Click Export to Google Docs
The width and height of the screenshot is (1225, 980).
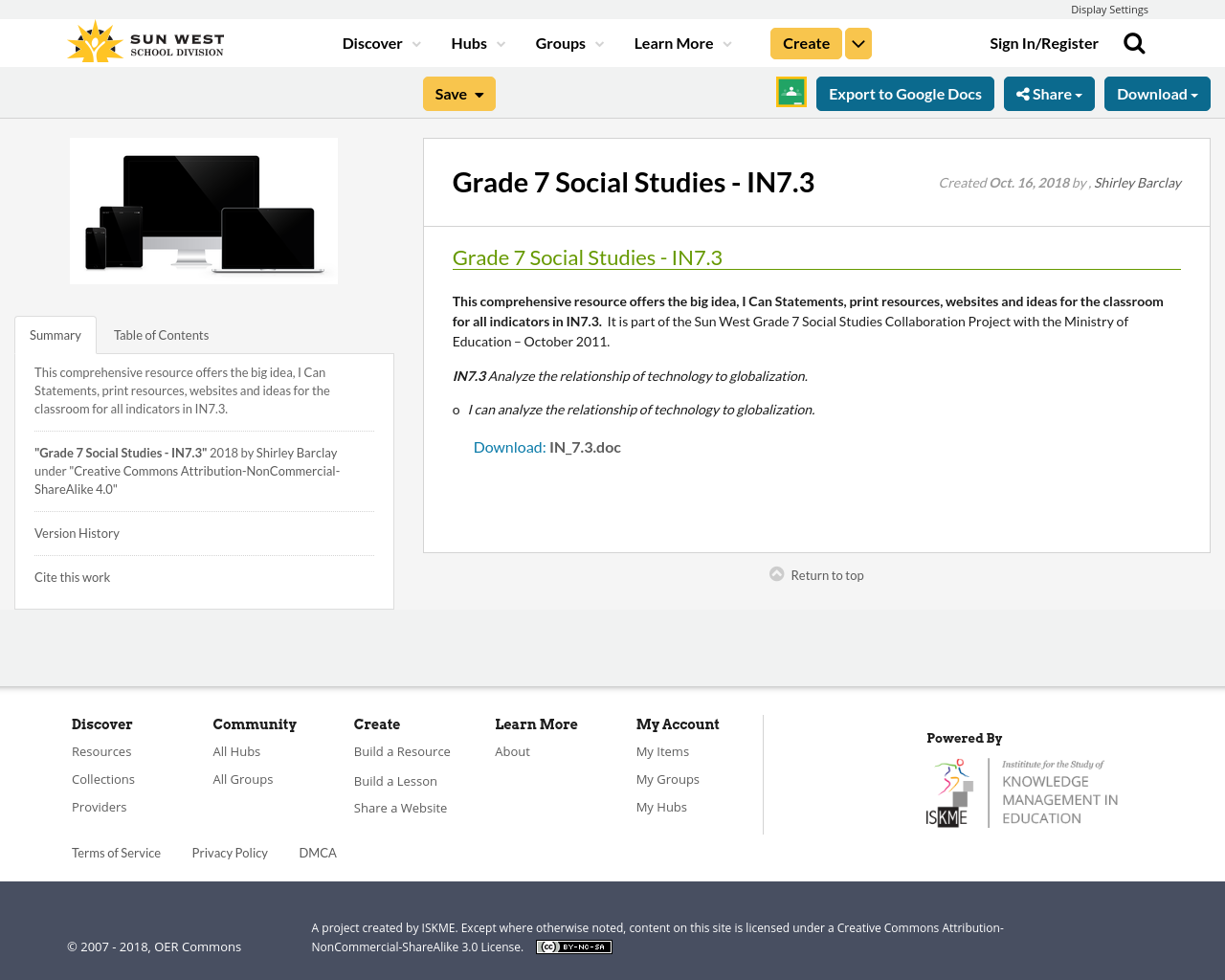pos(904,92)
